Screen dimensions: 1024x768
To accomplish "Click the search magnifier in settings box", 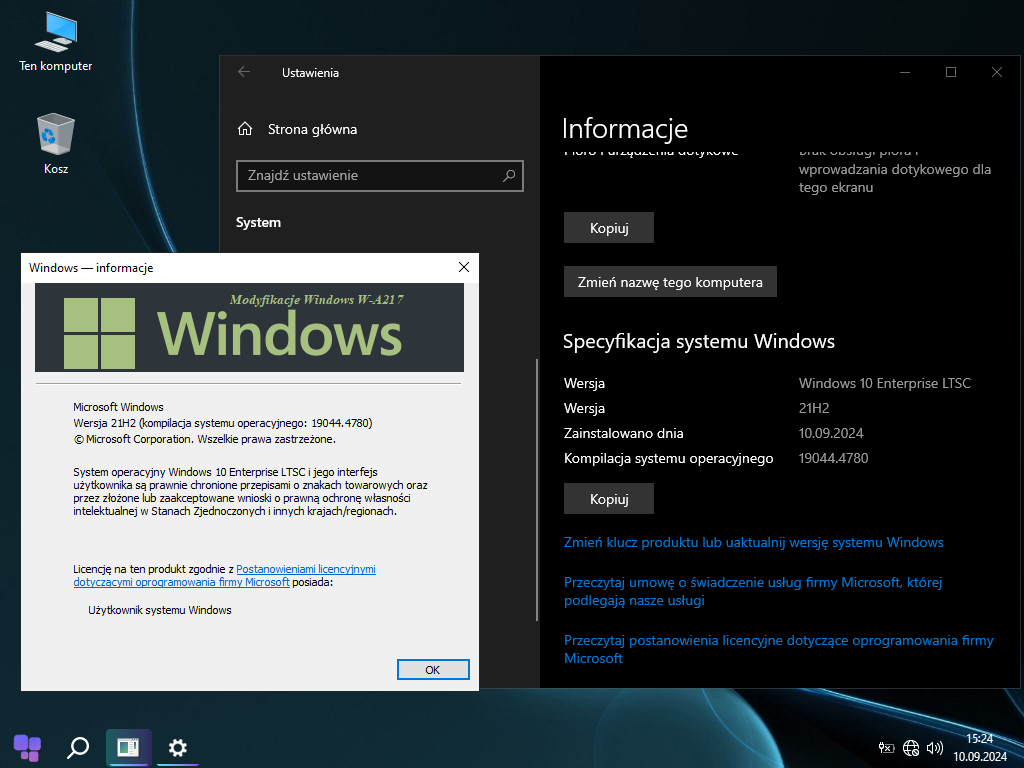I will (x=509, y=176).
